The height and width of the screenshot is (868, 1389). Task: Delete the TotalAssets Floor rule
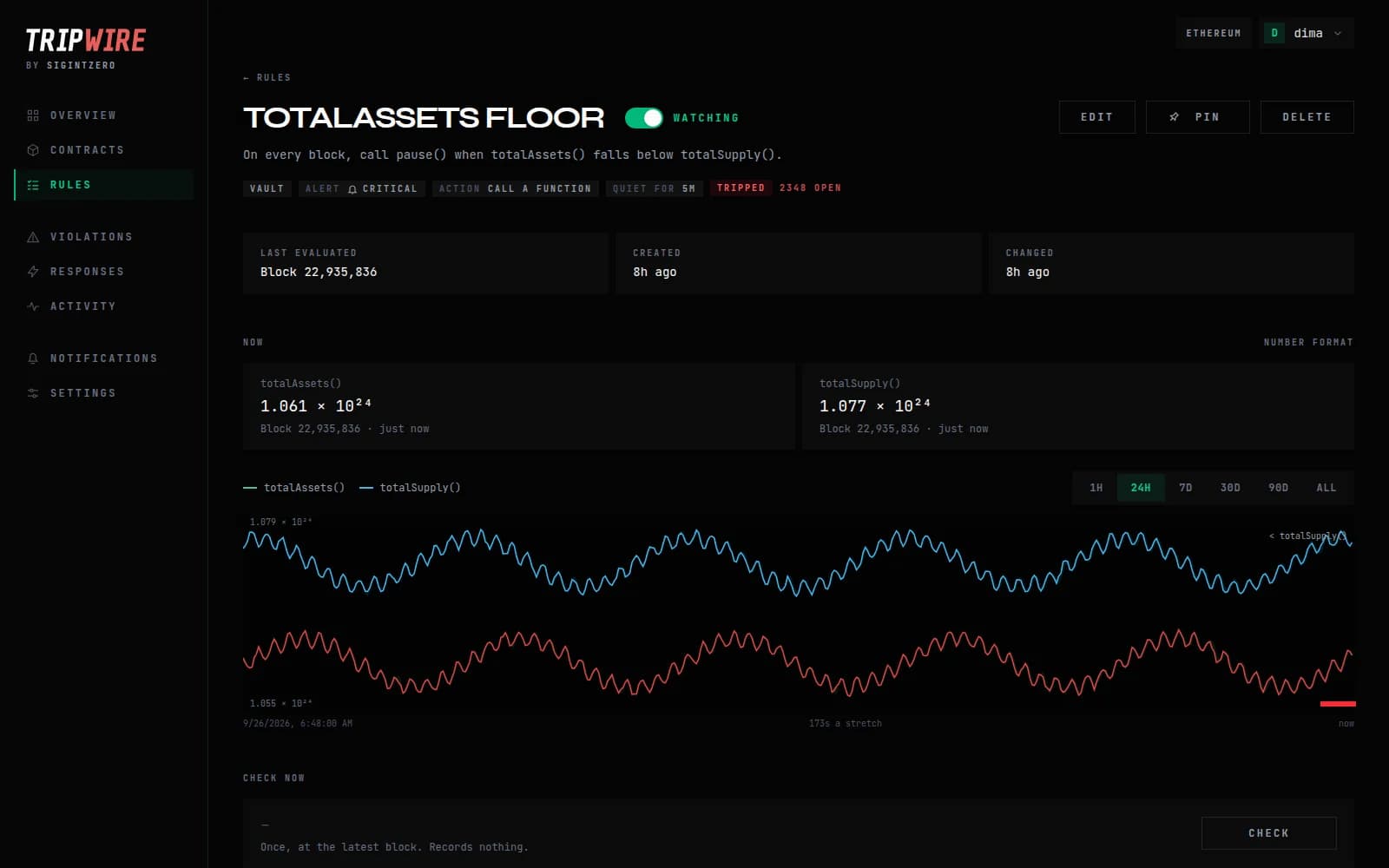click(x=1307, y=117)
